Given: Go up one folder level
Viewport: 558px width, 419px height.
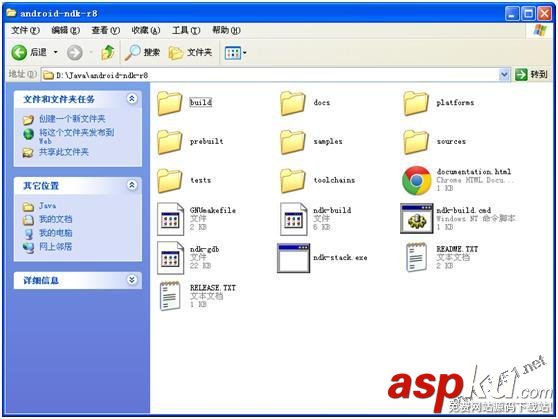Looking at the screenshot, I should point(107,53).
